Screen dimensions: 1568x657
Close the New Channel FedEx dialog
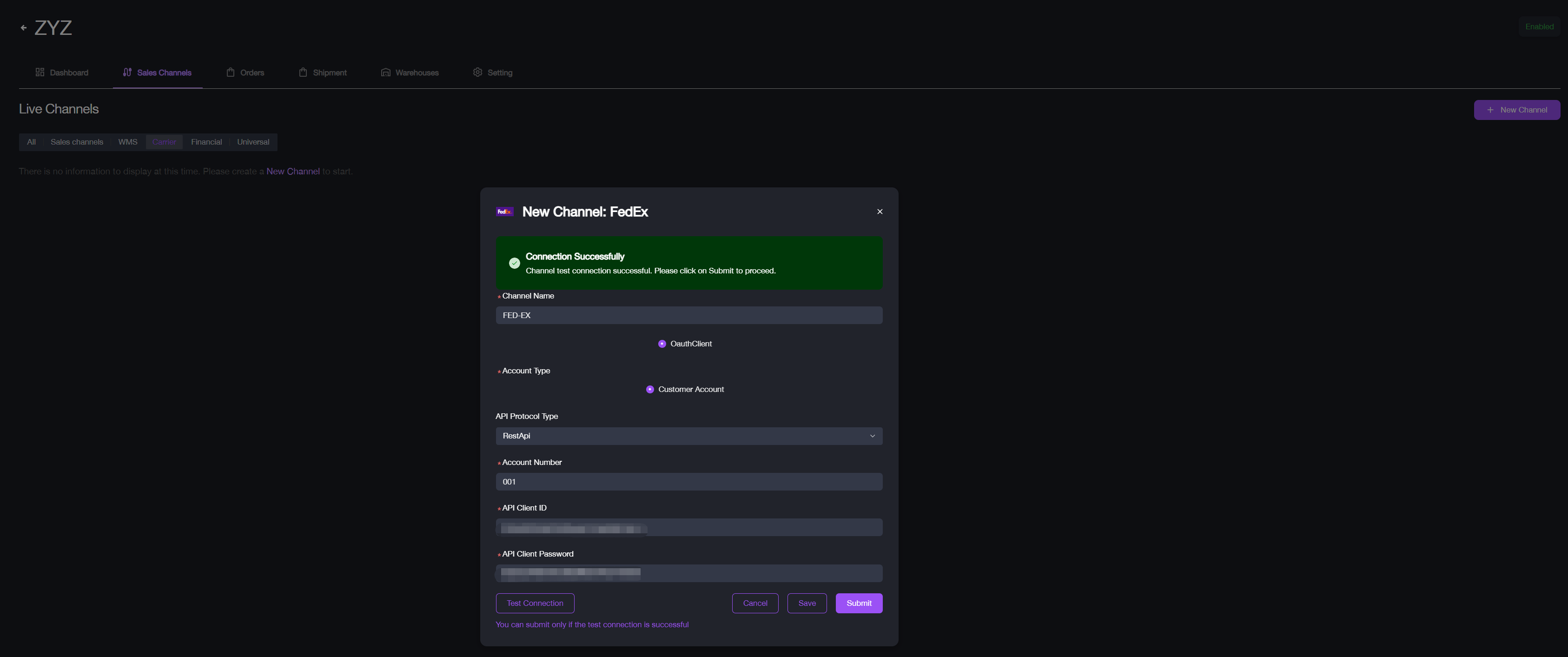[x=879, y=212]
